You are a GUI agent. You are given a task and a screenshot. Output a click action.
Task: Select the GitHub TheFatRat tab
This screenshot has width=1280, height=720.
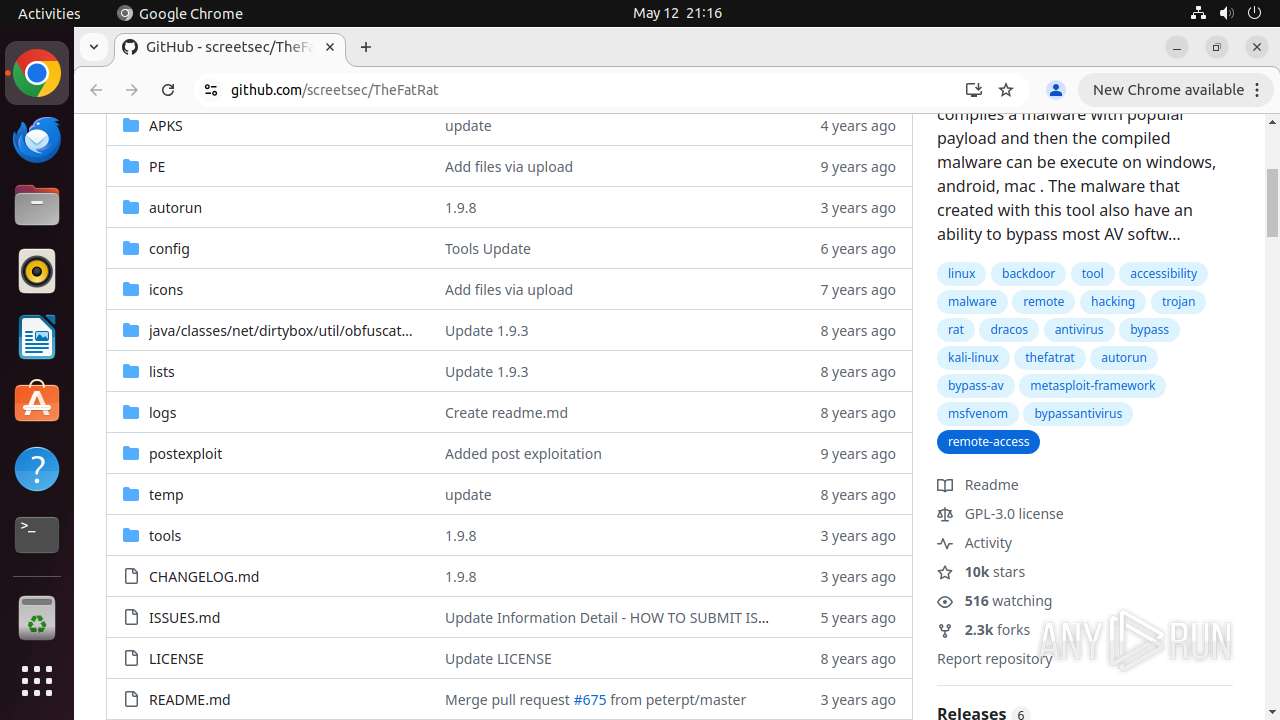coord(229,47)
